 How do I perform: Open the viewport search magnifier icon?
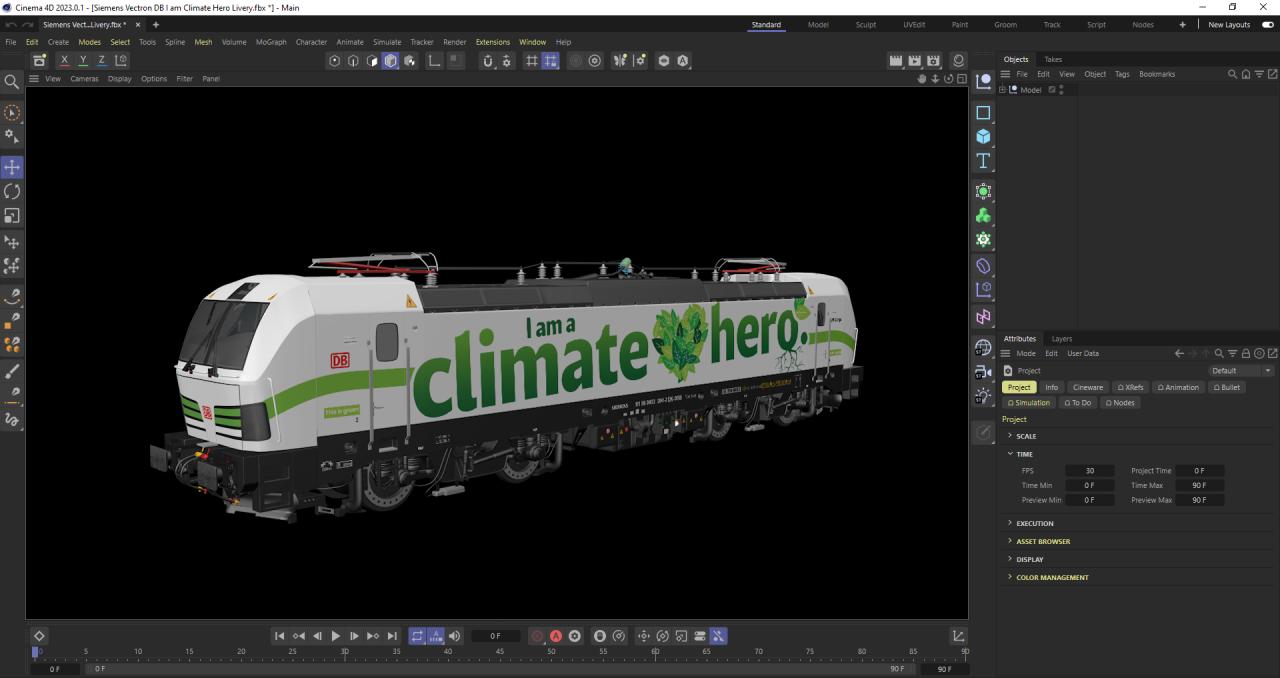[12, 82]
